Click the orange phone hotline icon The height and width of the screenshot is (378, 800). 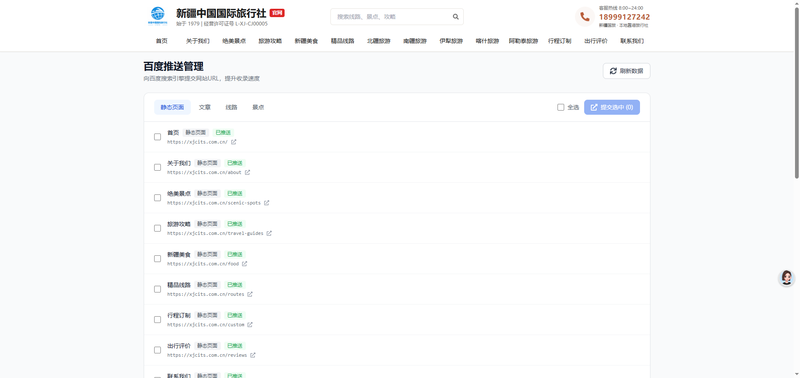585,17
